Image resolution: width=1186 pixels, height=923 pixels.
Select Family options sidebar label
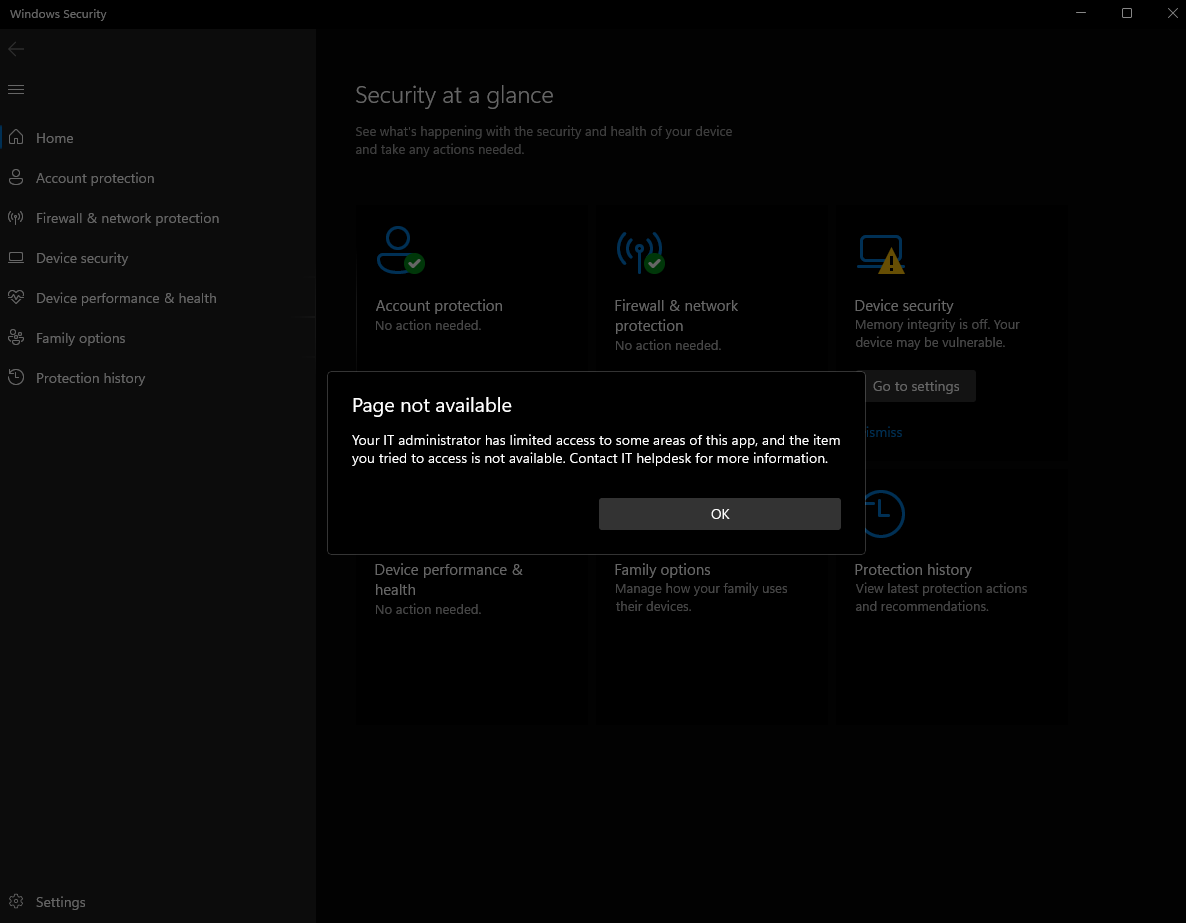(81, 338)
